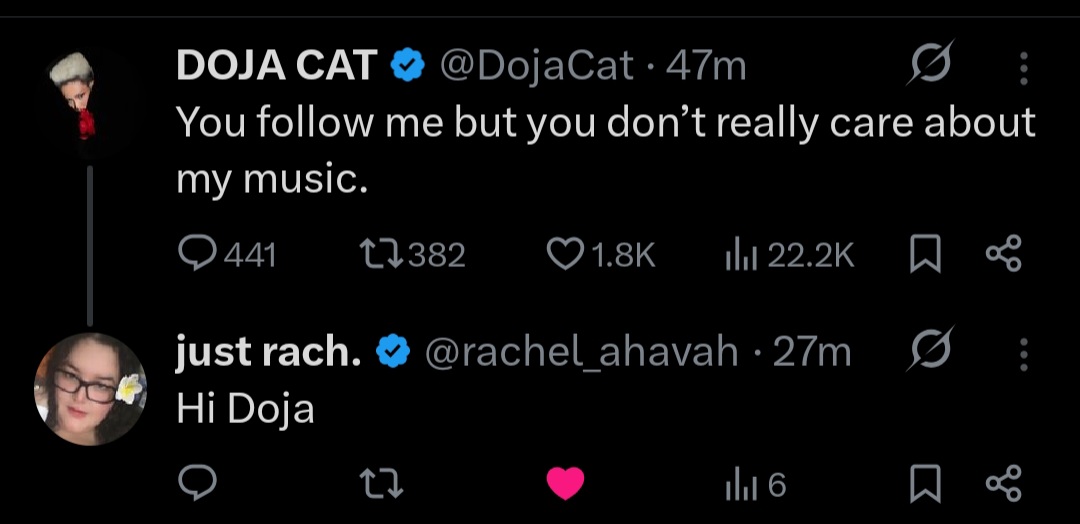Screen dimensions: 1080x524
Task: Like DOJA CAT's tweet
Action: [565, 256]
